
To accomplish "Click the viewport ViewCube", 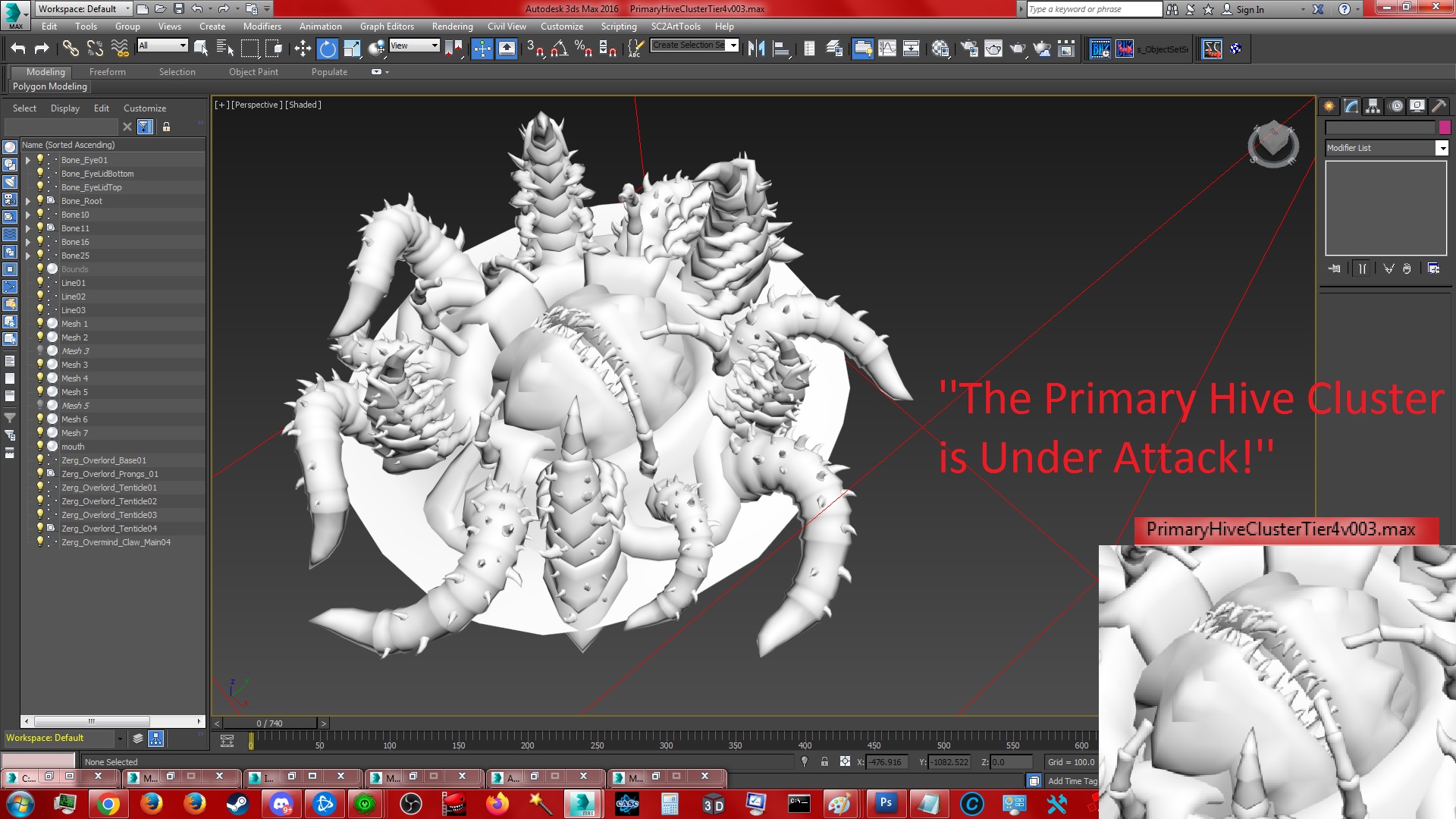I will coord(1273,143).
